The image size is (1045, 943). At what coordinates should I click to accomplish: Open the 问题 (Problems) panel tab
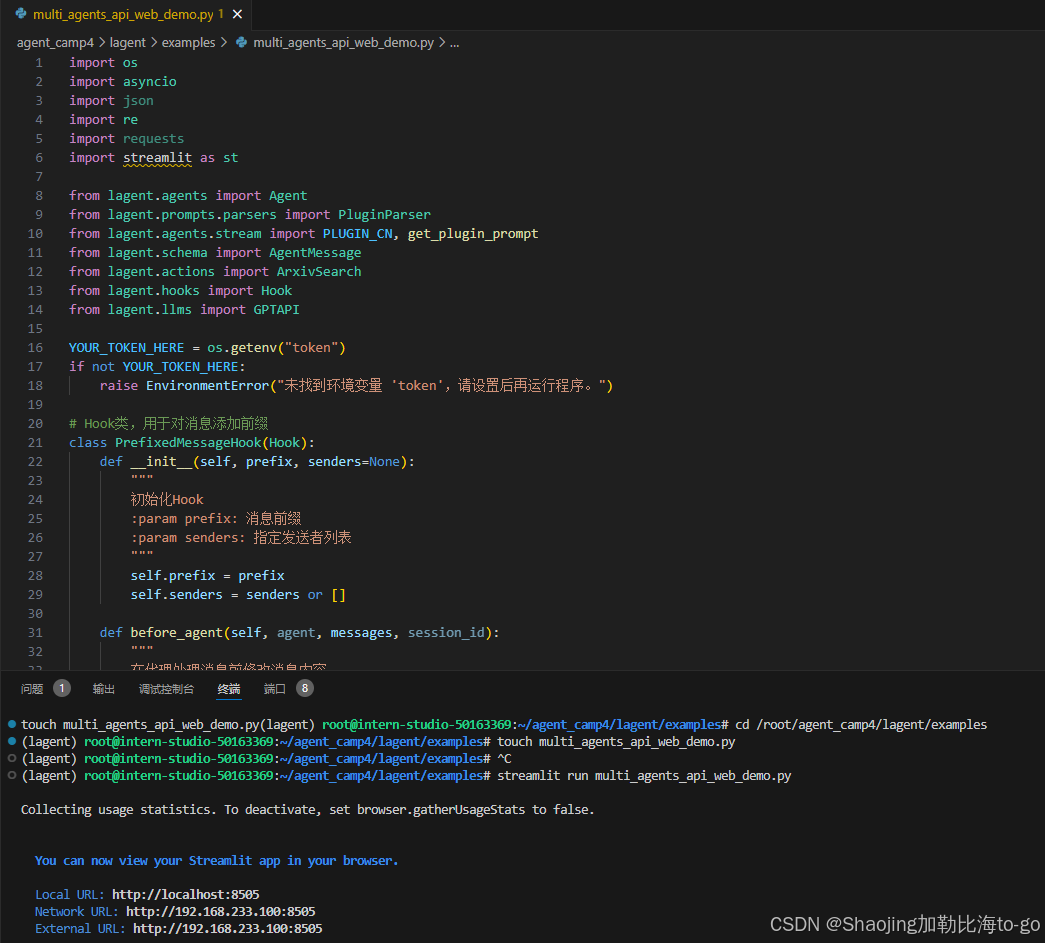click(x=32, y=689)
